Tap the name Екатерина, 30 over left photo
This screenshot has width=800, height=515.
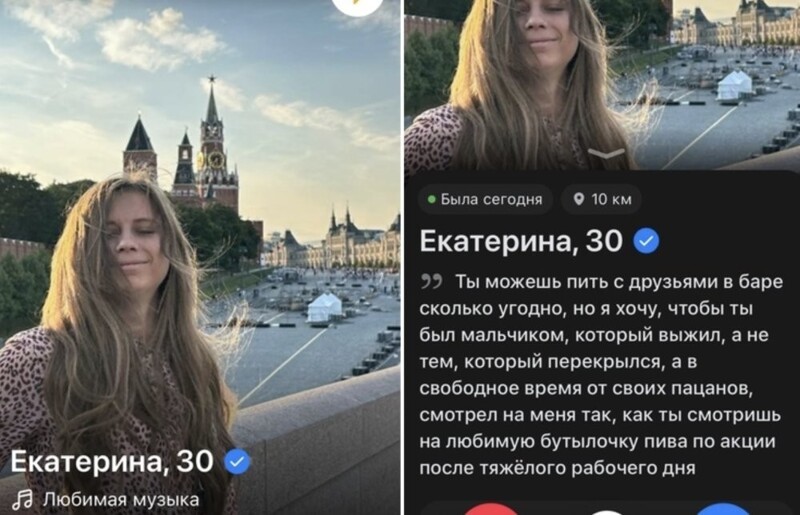[112, 461]
